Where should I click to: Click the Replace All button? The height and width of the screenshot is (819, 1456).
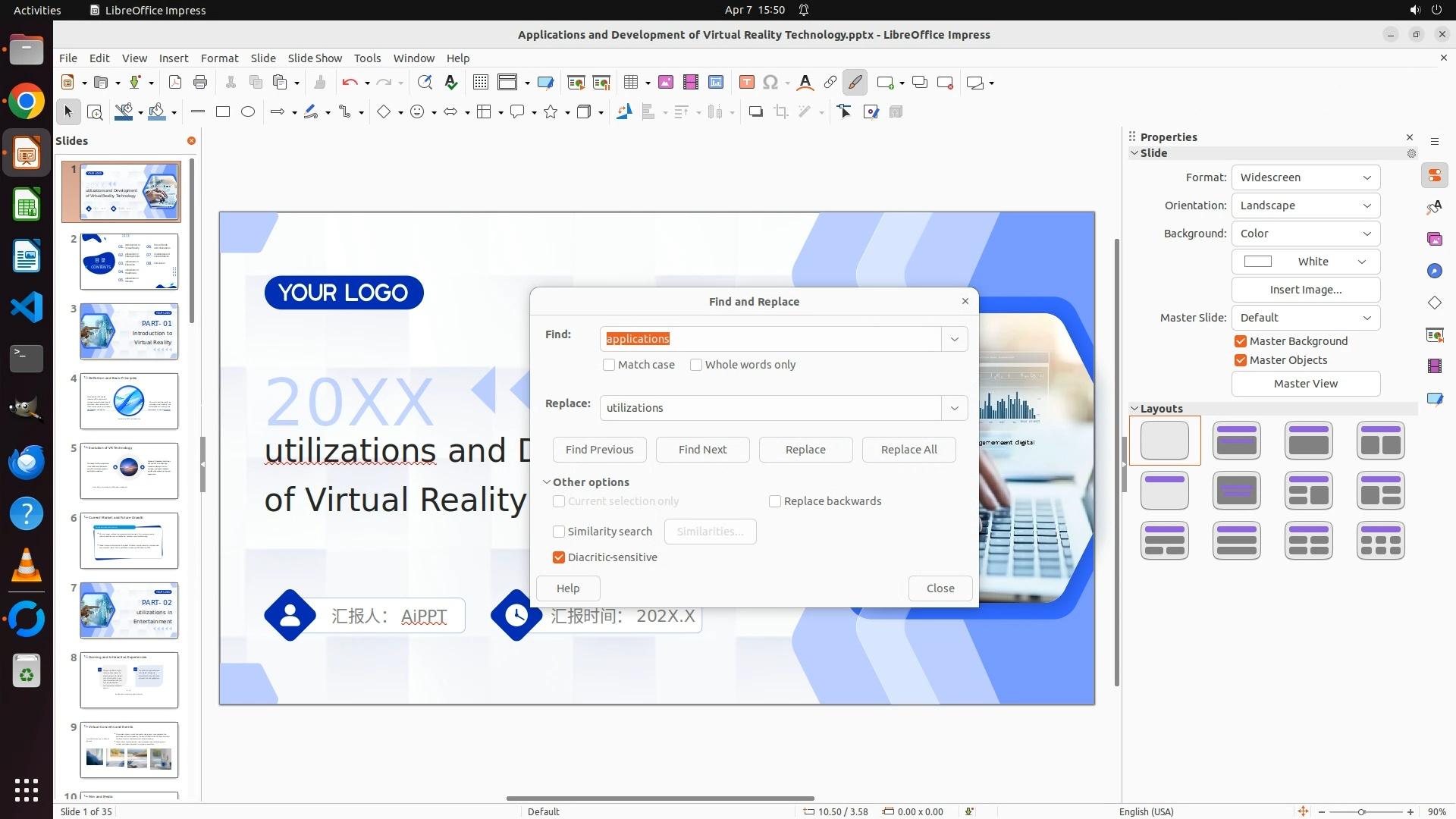pyautogui.click(x=908, y=450)
